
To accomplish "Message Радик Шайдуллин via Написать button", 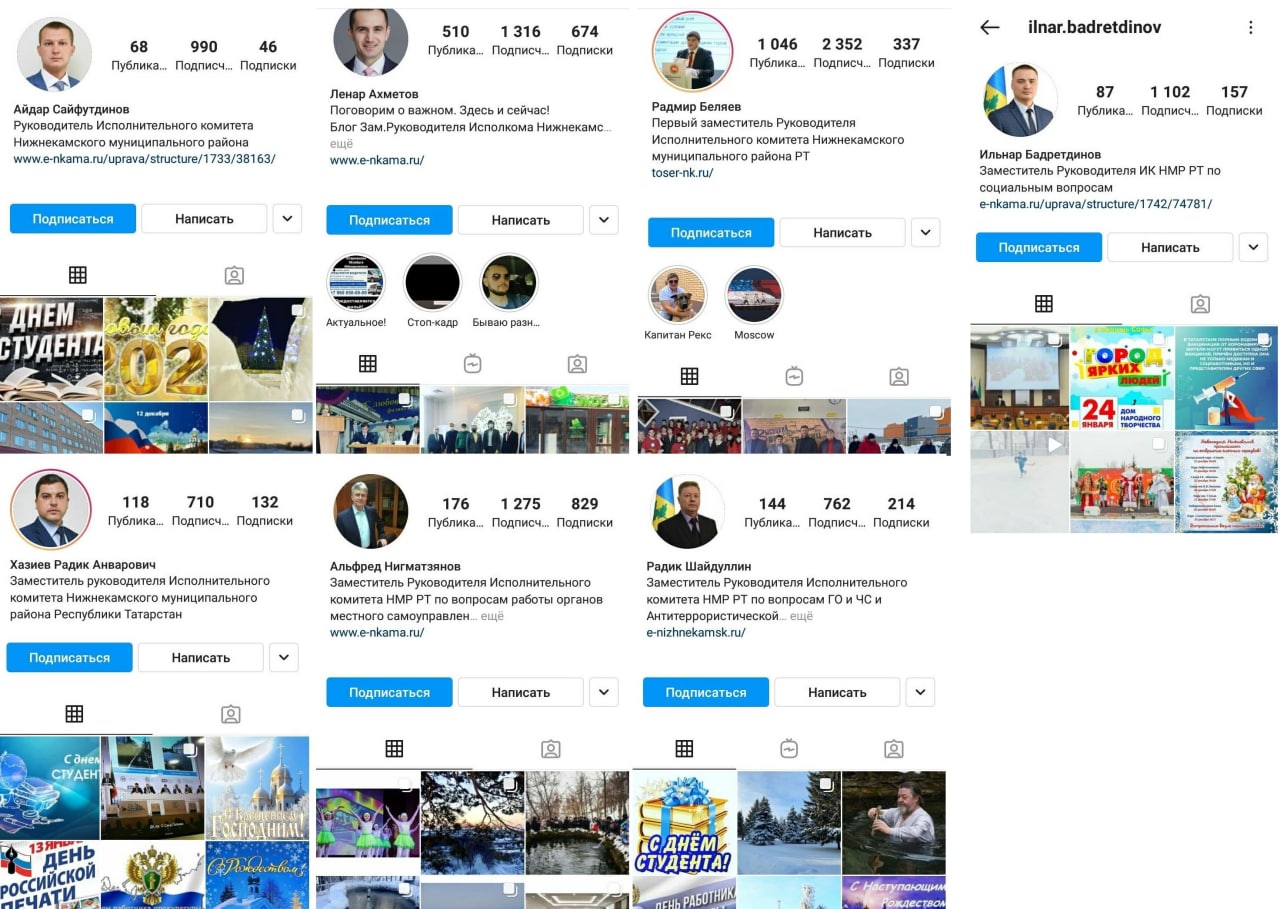I will coord(837,692).
